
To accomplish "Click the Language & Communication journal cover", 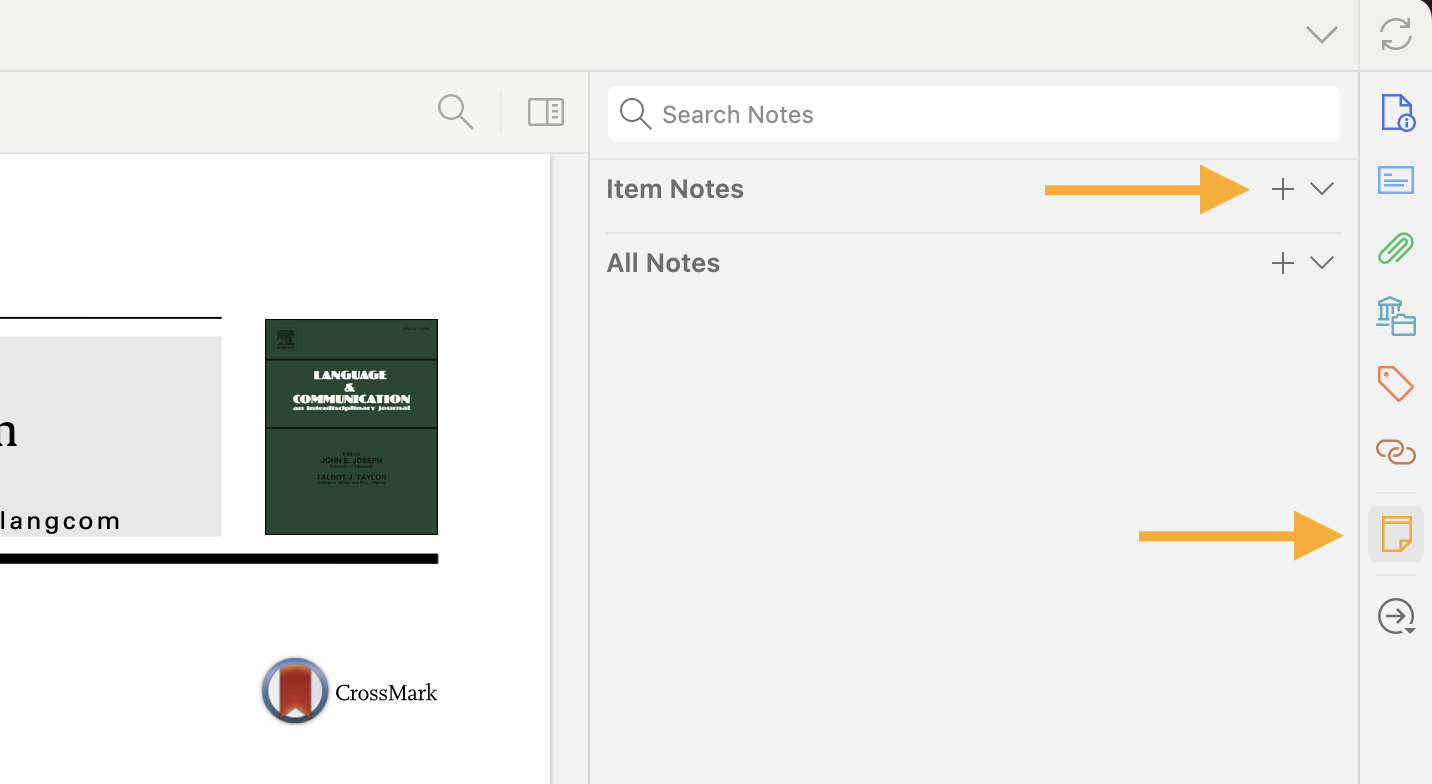I will click(x=351, y=427).
